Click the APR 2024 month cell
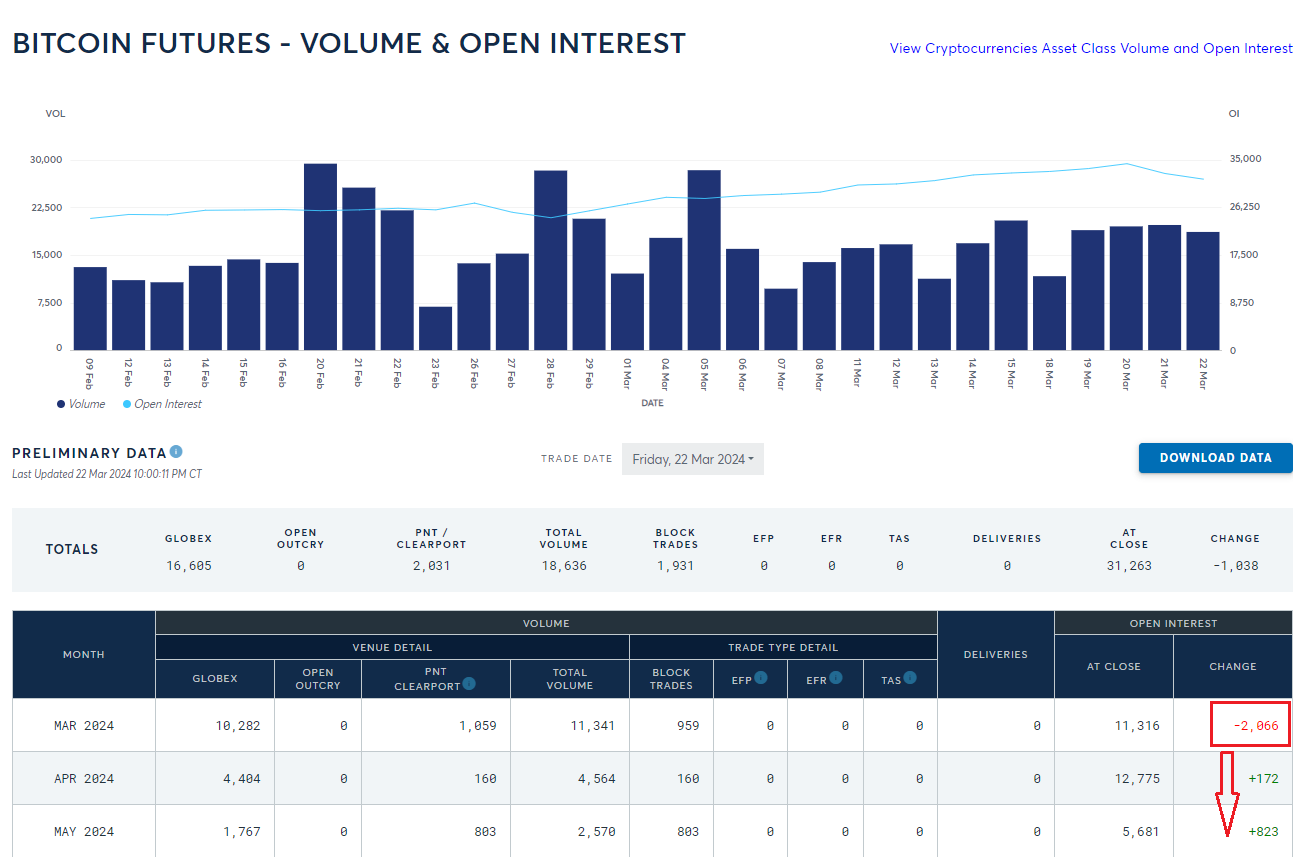The width and height of the screenshot is (1293, 857). pos(84,778)
